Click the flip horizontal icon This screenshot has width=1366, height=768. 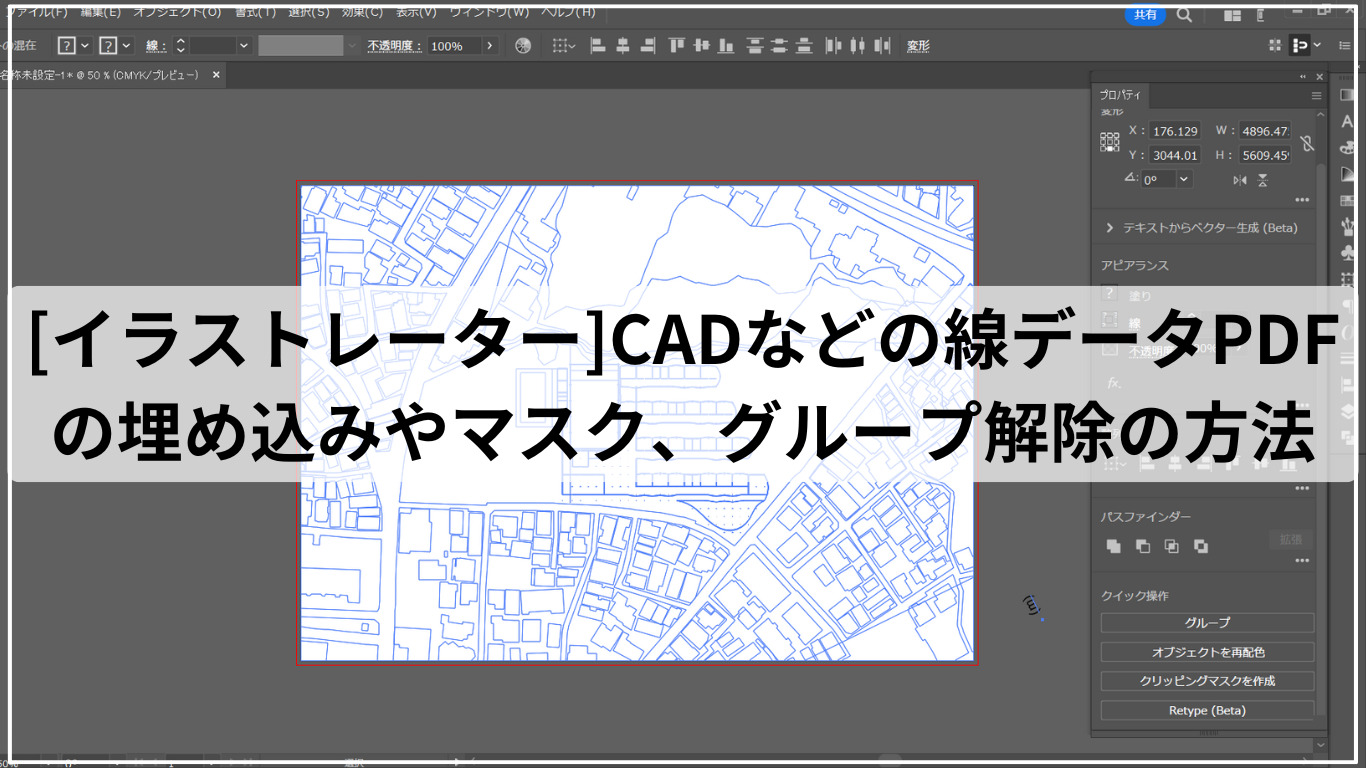[1240, 180]
